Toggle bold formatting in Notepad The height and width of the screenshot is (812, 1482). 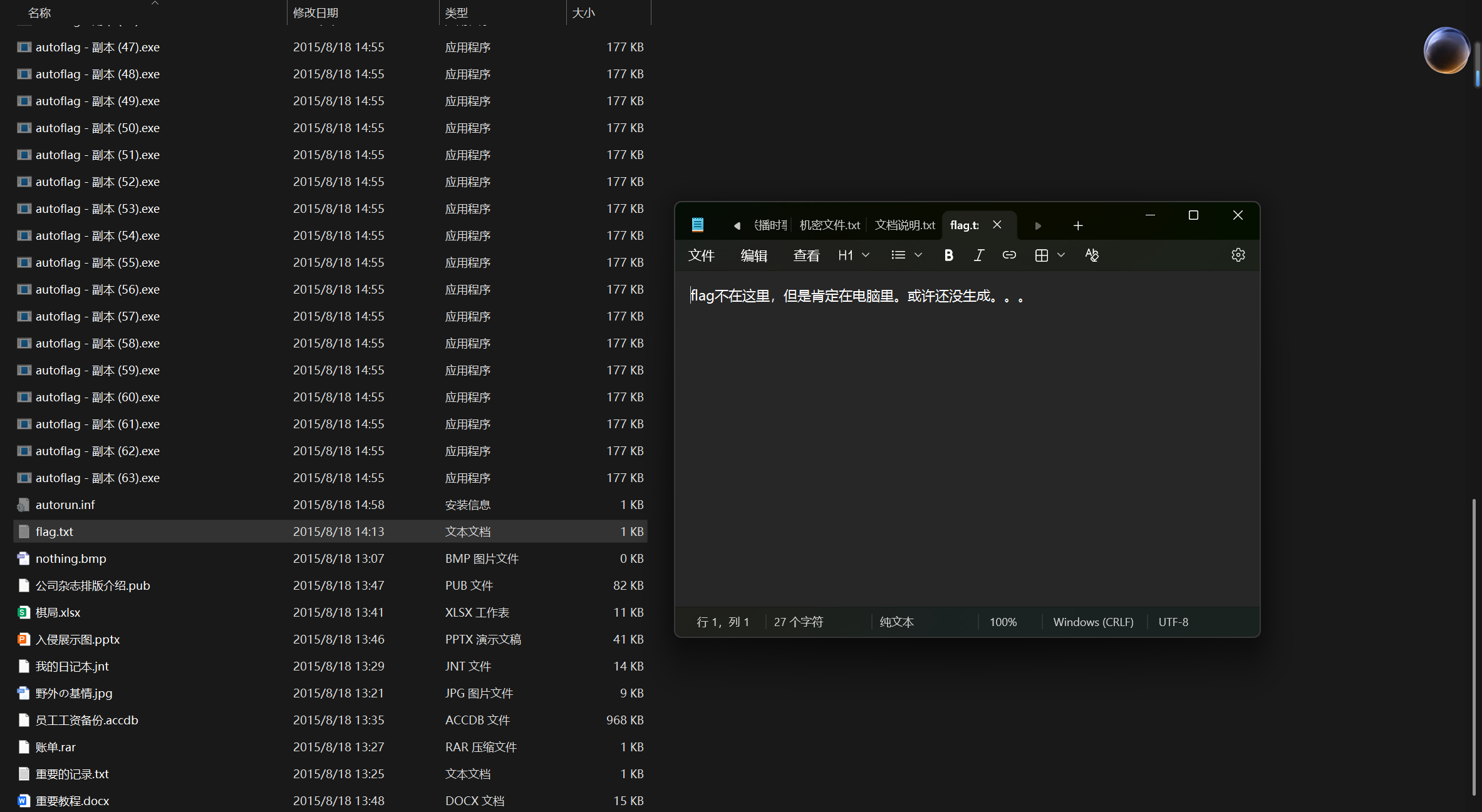click(x=948, y=255)
